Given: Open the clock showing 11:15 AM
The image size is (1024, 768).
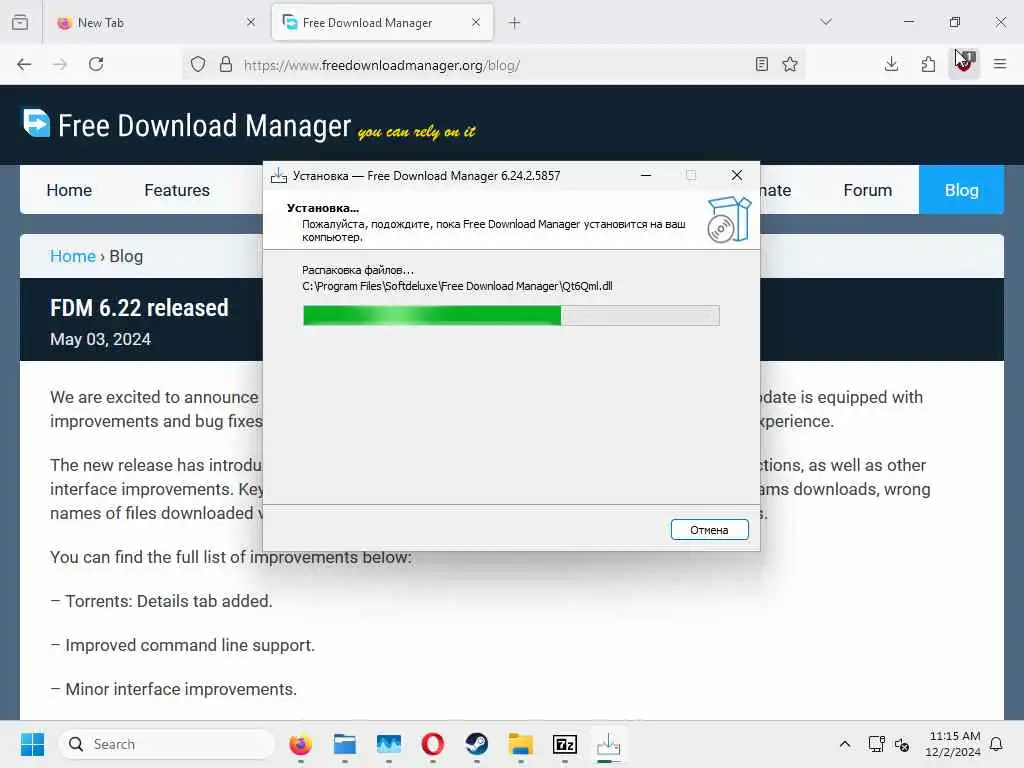Looking at the screenshot, I should [953, 744].
